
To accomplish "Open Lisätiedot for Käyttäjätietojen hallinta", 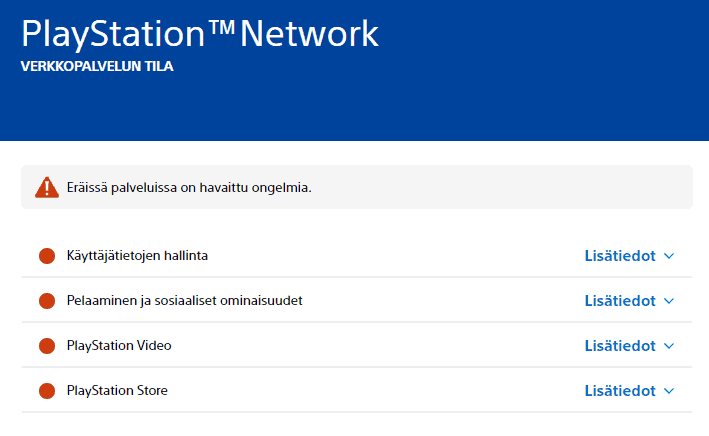I will 620,256.
